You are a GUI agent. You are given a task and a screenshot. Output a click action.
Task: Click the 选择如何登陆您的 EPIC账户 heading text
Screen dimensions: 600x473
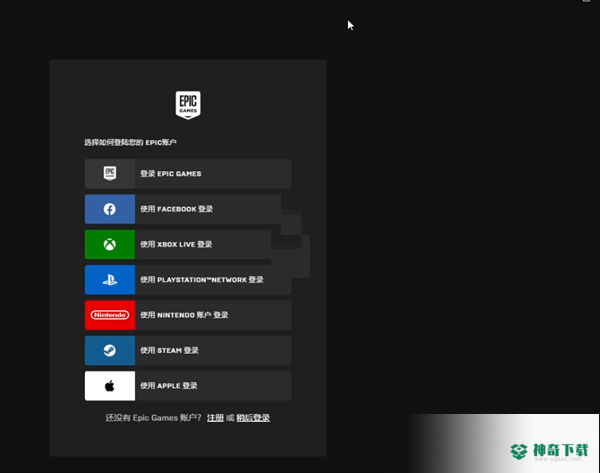[130, 142]
